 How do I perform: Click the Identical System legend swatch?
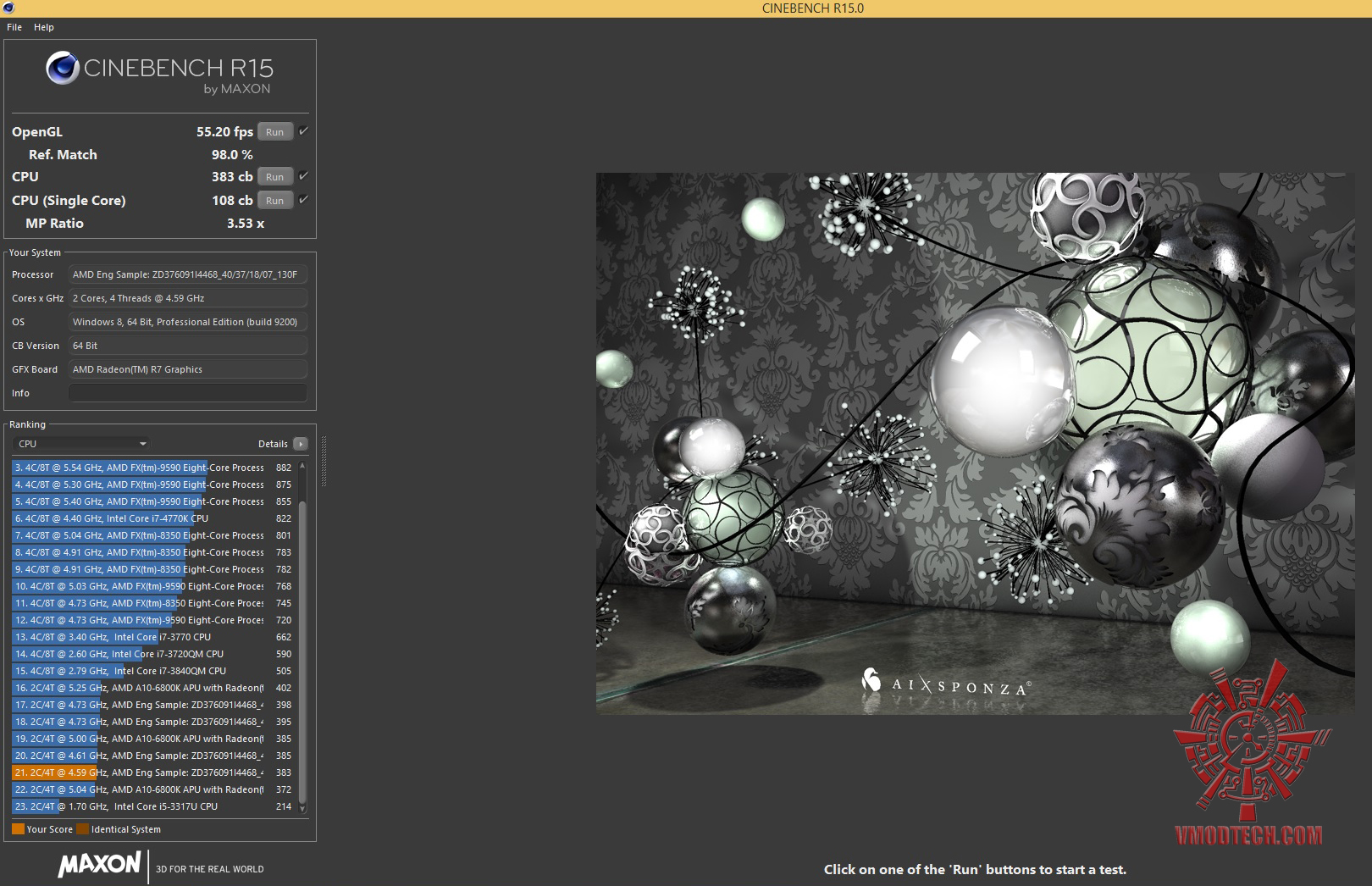pos(82,829)
